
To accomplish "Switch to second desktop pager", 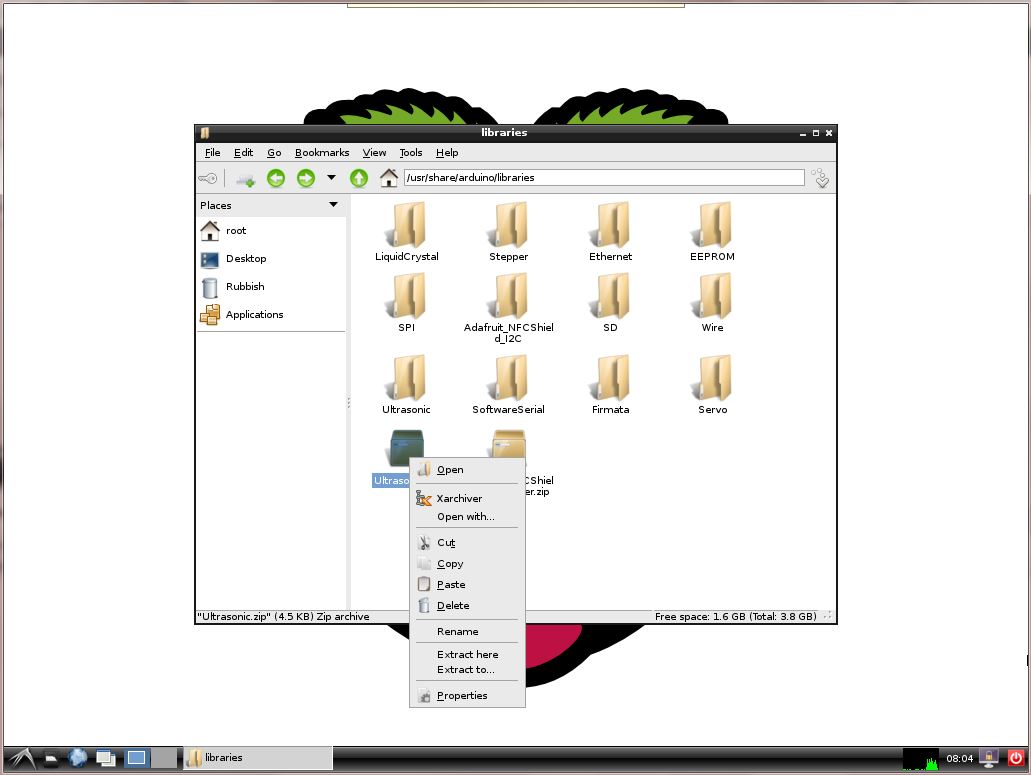I will pyautogui.click(x=164, y=758).
